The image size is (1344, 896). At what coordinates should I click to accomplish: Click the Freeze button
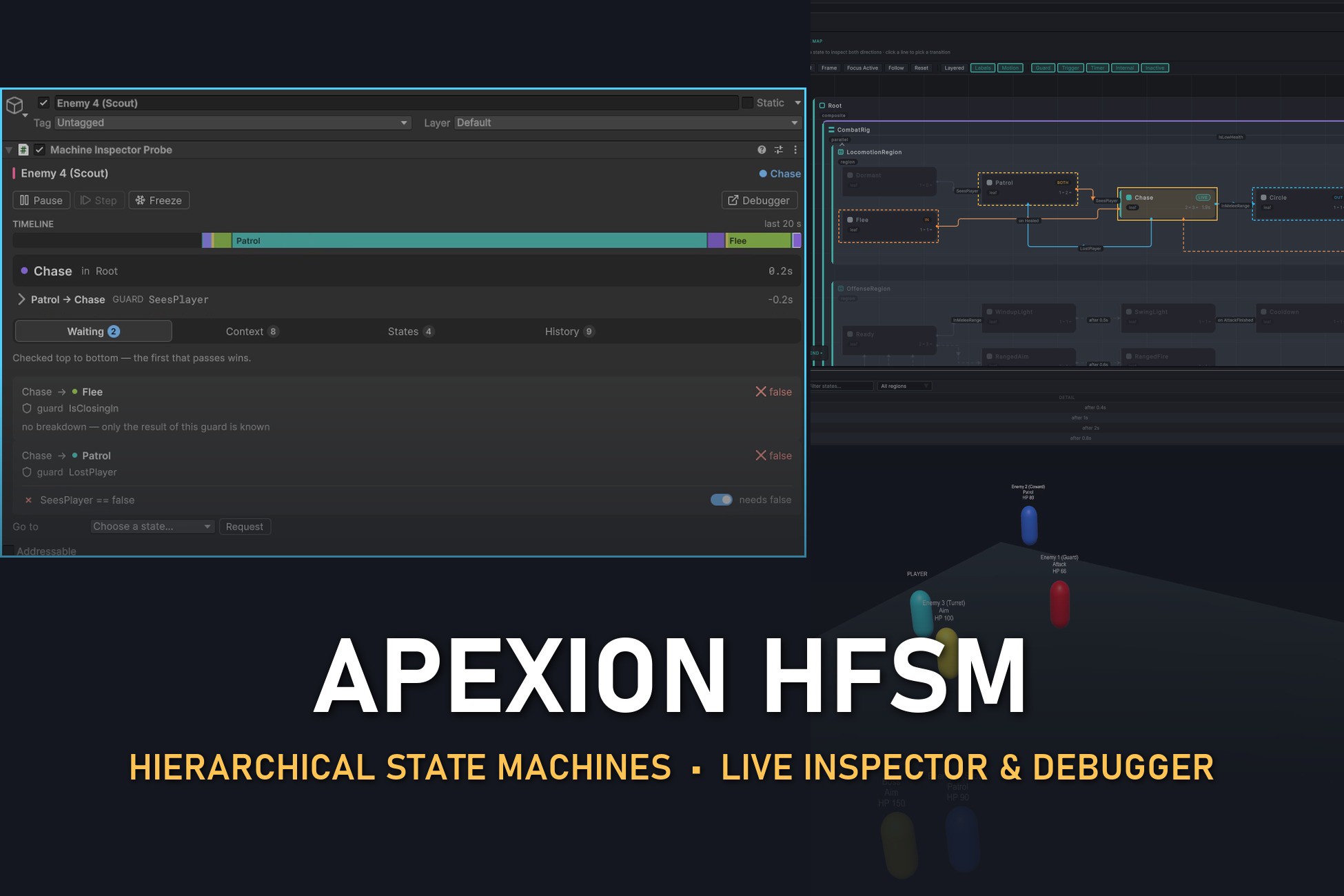pos(159,201)
